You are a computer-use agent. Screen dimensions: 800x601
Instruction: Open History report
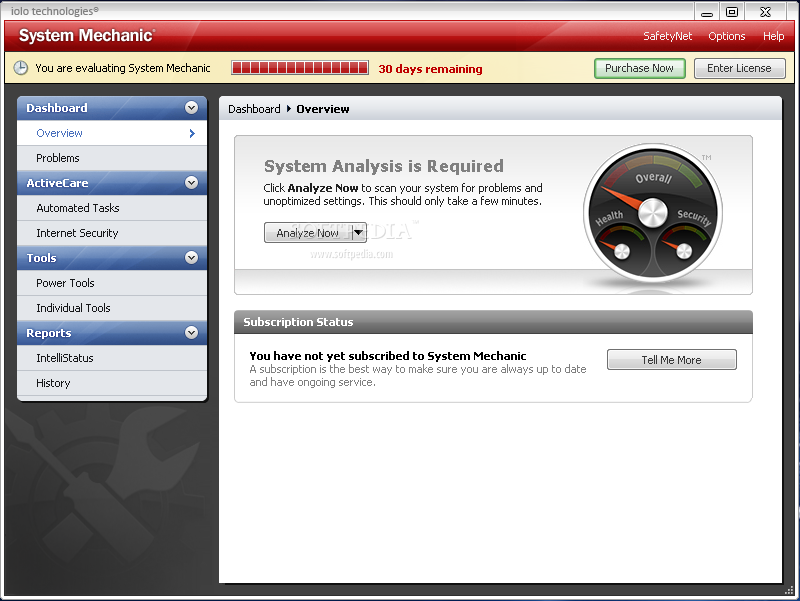(112, 383)
